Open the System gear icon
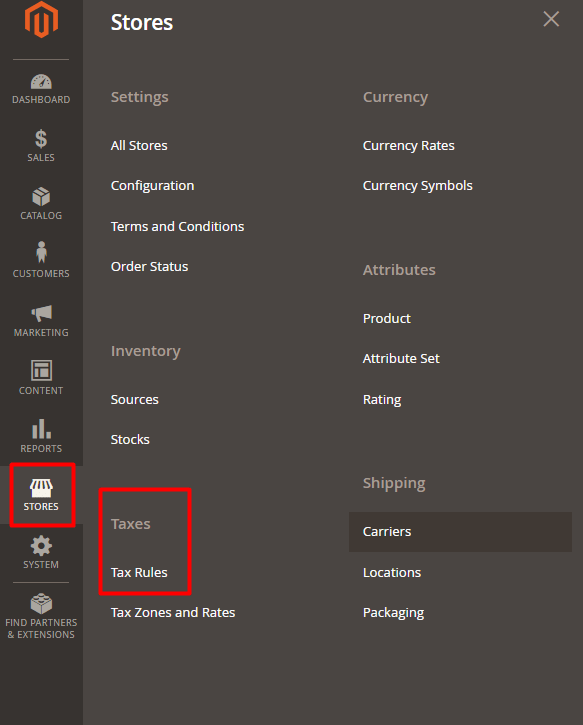The width and height of the screenshot is (583, 725). pyautogui.click(x=41, y=546)
